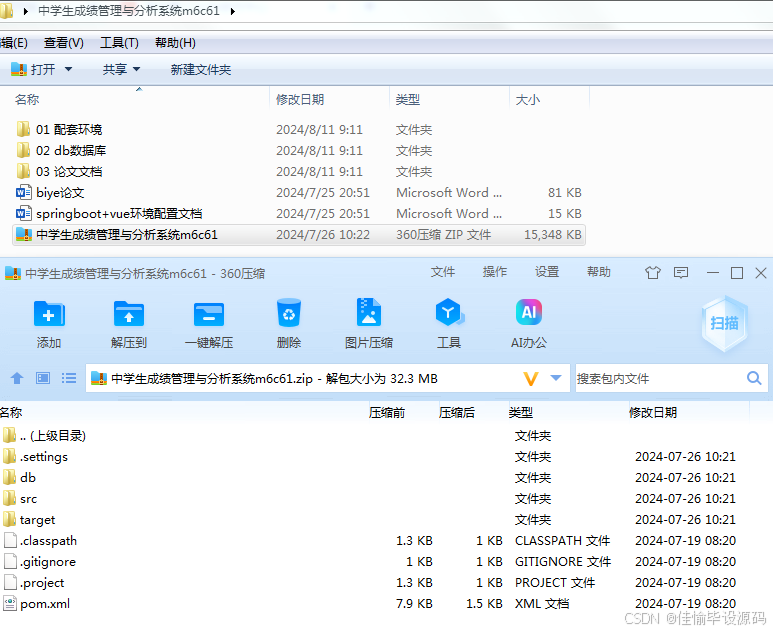773x632 pixels.
Task: Select the biye论文 Word document icon
Action: pyautogui.click(x=23, y=192)
